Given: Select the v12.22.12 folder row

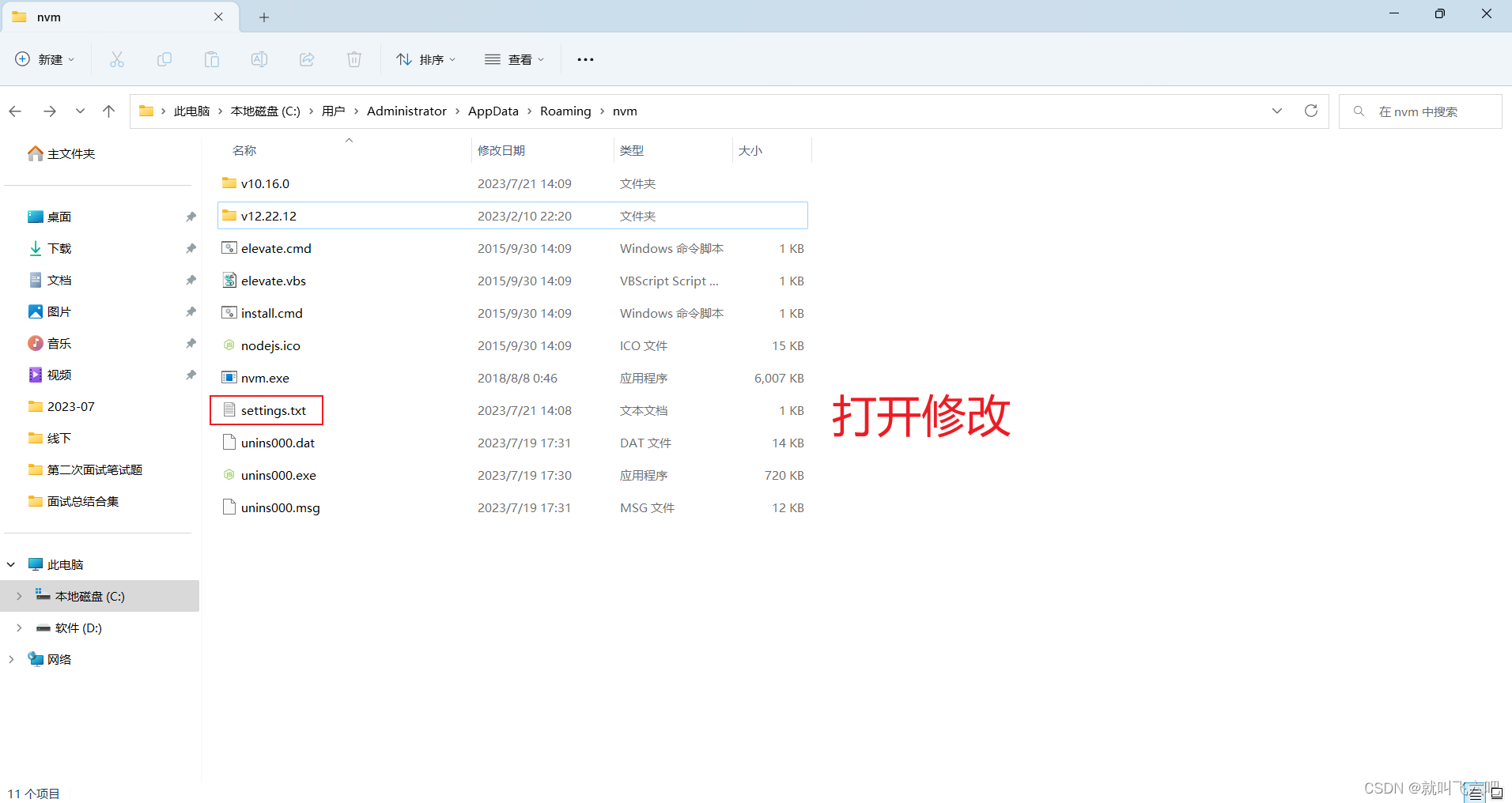Looking at the screenshot, I should point(512,216).
